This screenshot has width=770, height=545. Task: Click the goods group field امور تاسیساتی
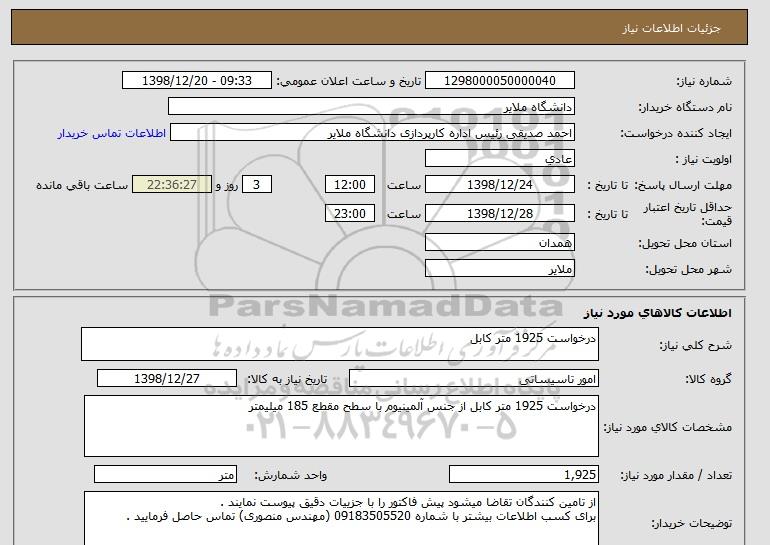tap(473, 379)
